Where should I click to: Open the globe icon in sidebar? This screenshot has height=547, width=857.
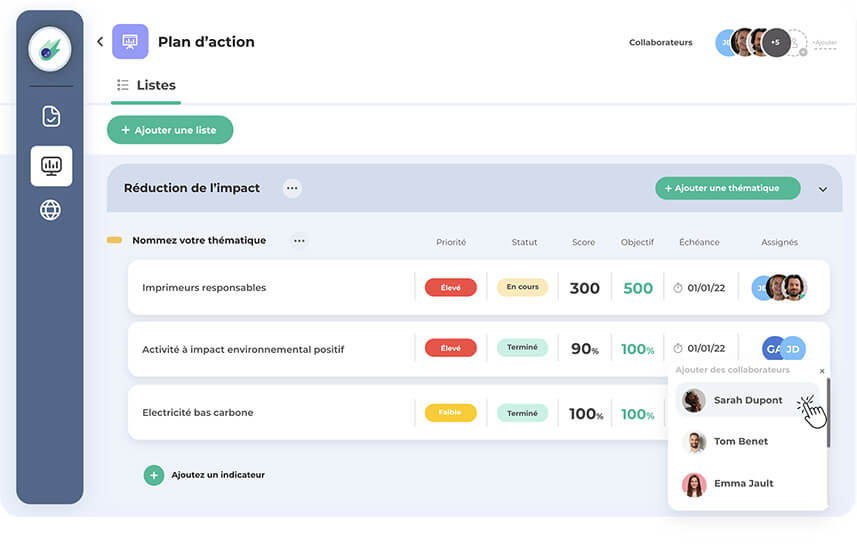51,210
